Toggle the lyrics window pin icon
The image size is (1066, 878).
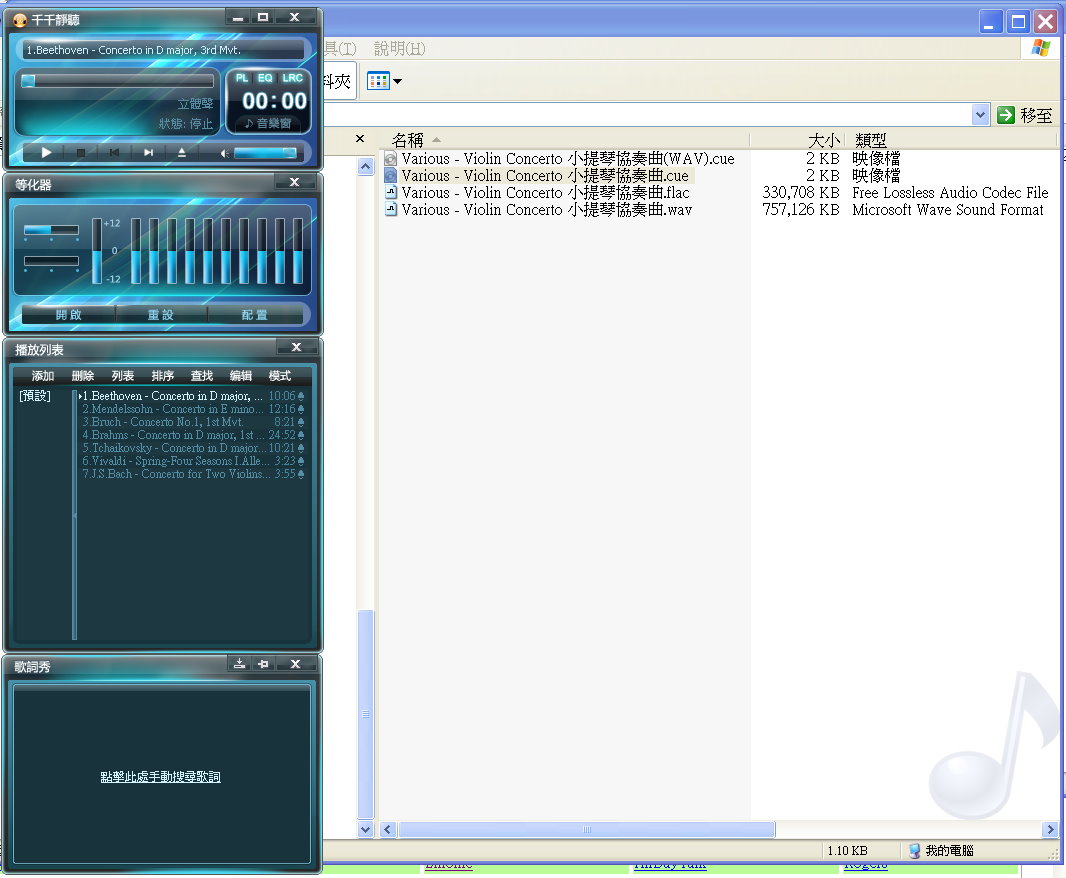tap(263, 664)
